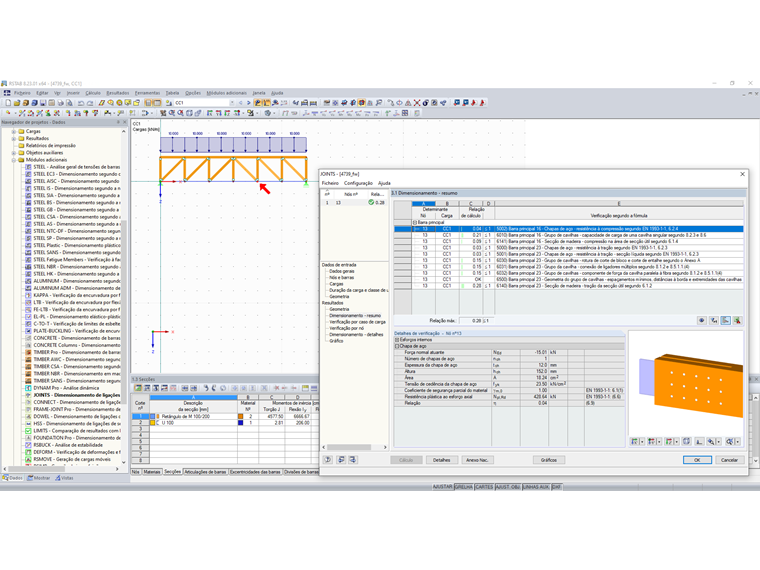760x570 pixels.
Task: Toggle AJUST. OBJ. in status bar
Action: pyautogui.click(x=508, y=487)
